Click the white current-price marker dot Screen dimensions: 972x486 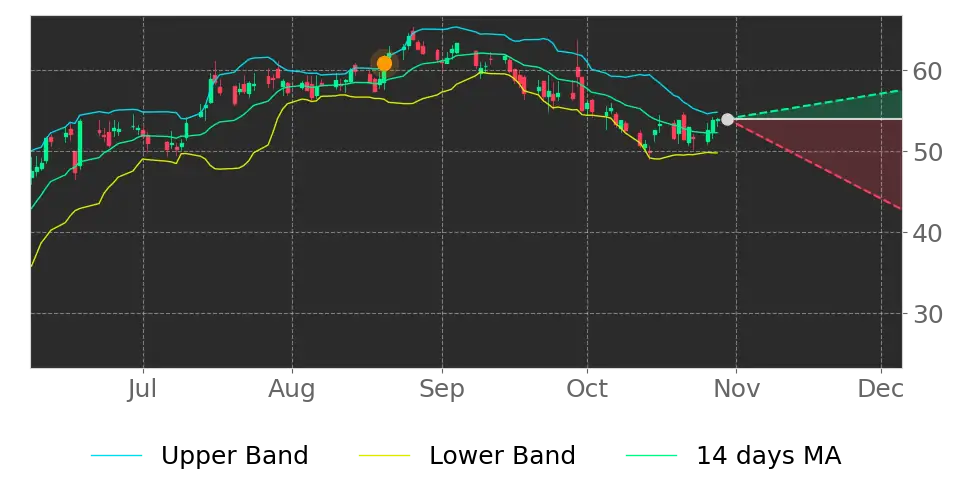[727, 119]
